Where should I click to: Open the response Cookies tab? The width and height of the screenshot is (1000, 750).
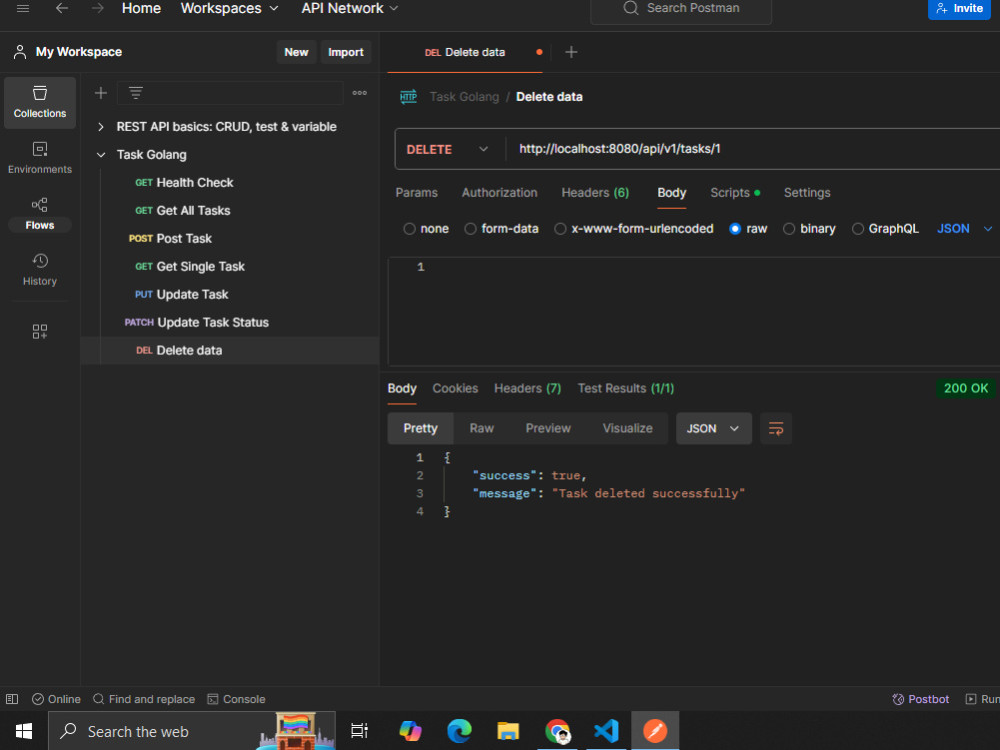pos(455,388)
